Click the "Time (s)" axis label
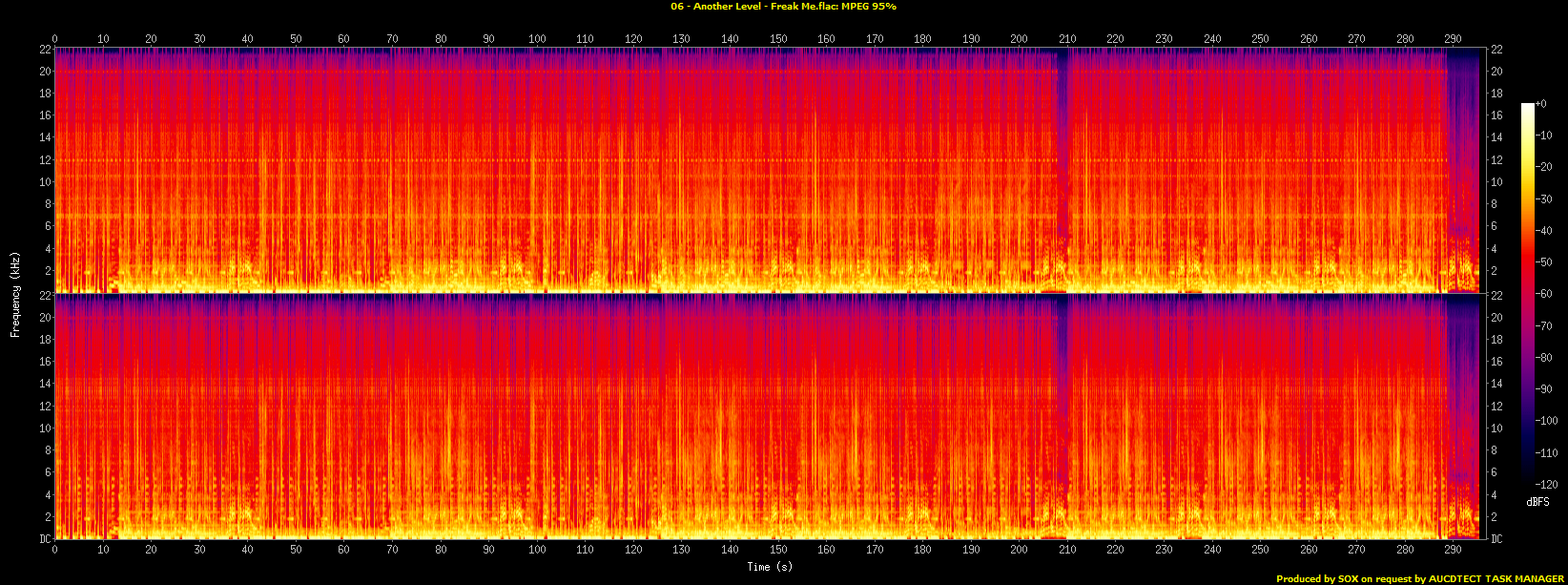Screen dimensions: 1568x585 770,567
